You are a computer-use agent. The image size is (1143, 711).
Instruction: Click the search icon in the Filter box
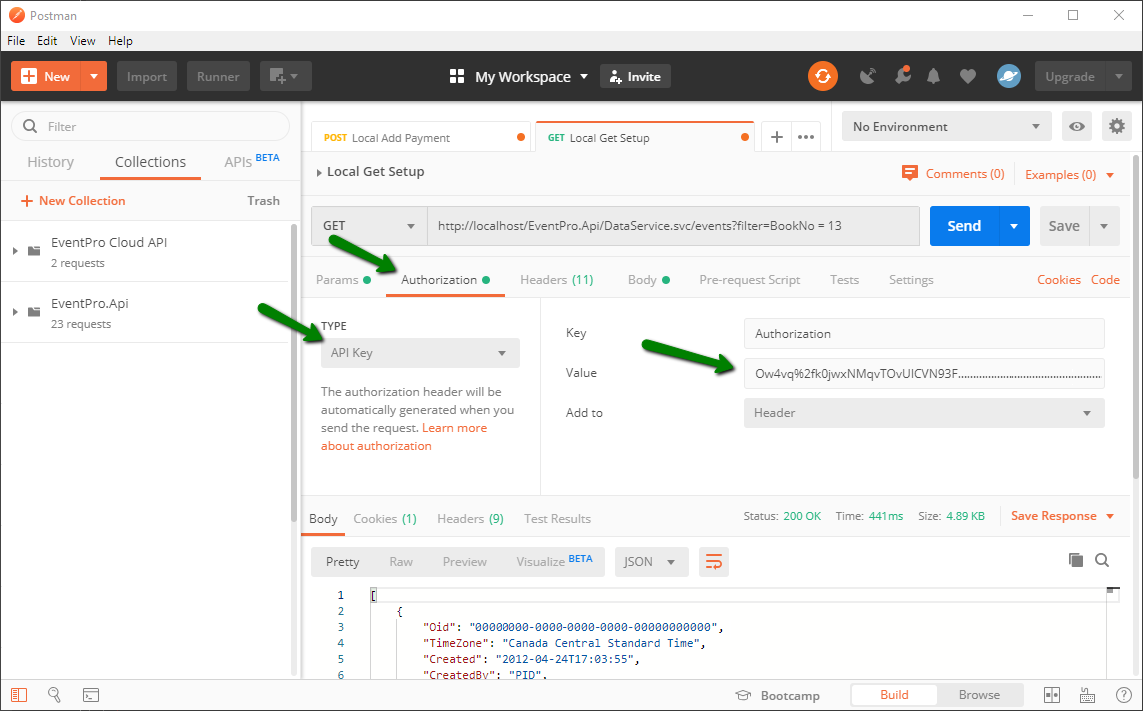point(30,126)
